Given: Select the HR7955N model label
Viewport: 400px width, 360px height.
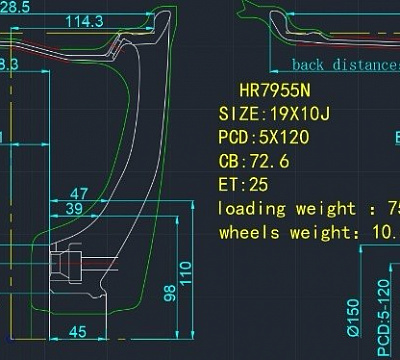Looking at the screenshot, I should (x=275, y=90).
